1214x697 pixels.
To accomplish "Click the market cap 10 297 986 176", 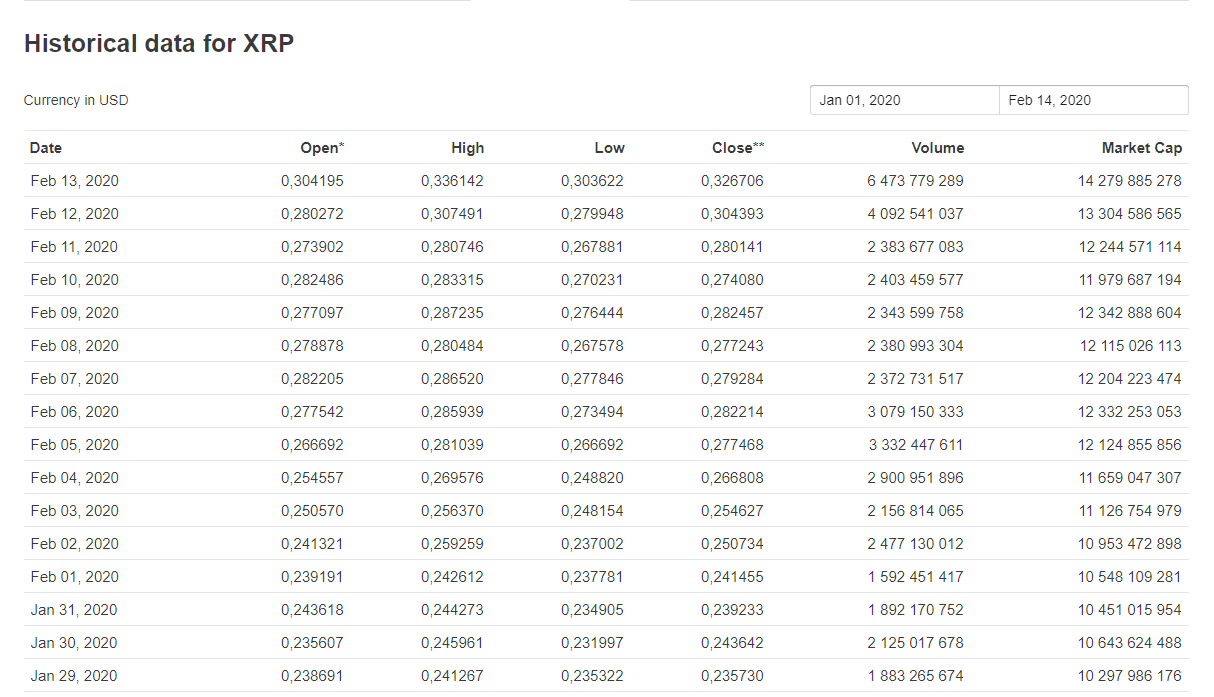I will coord(1130,676).
